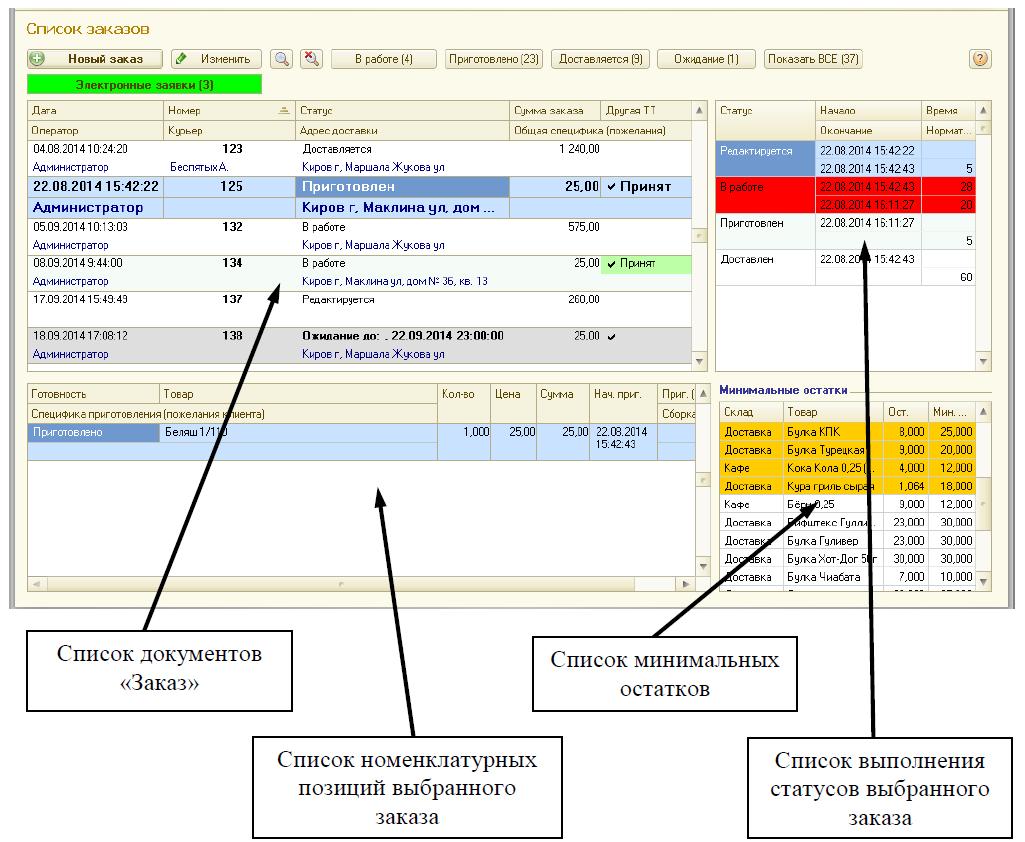Select the Булка Гуливер stock row
Screen dimensions: 1025x842
point(847,541)
